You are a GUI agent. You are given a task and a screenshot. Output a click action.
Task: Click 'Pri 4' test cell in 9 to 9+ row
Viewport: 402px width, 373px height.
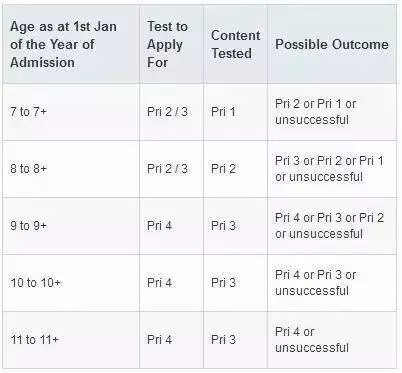pos(159,226)
